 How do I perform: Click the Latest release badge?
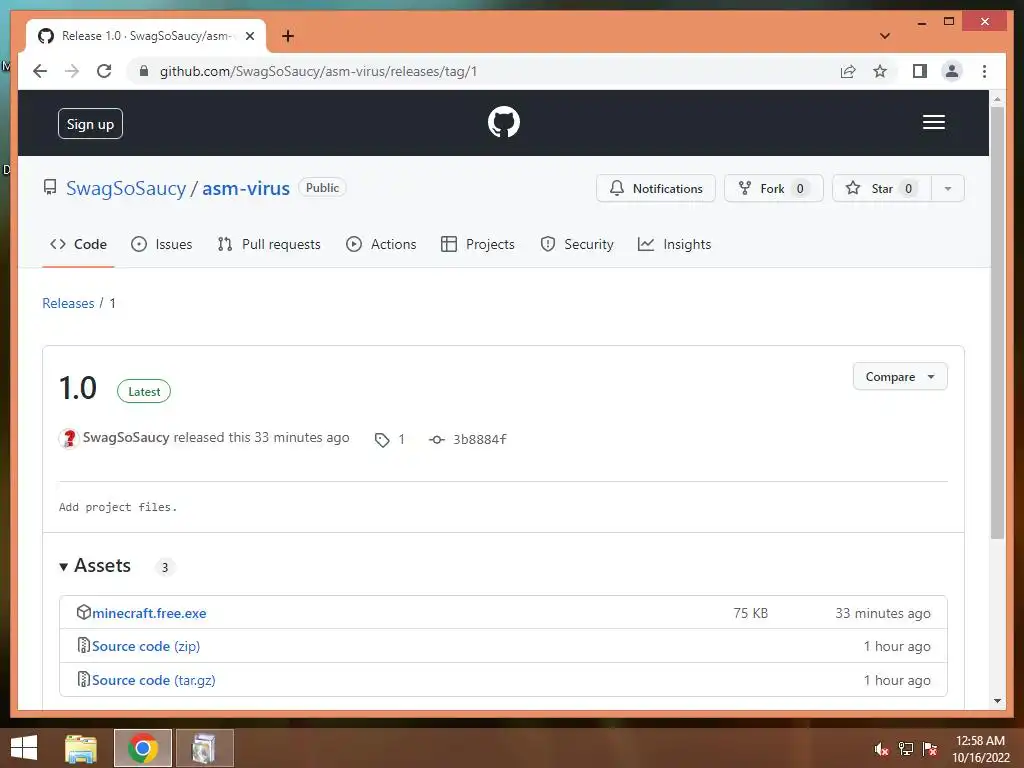[144, 391]
